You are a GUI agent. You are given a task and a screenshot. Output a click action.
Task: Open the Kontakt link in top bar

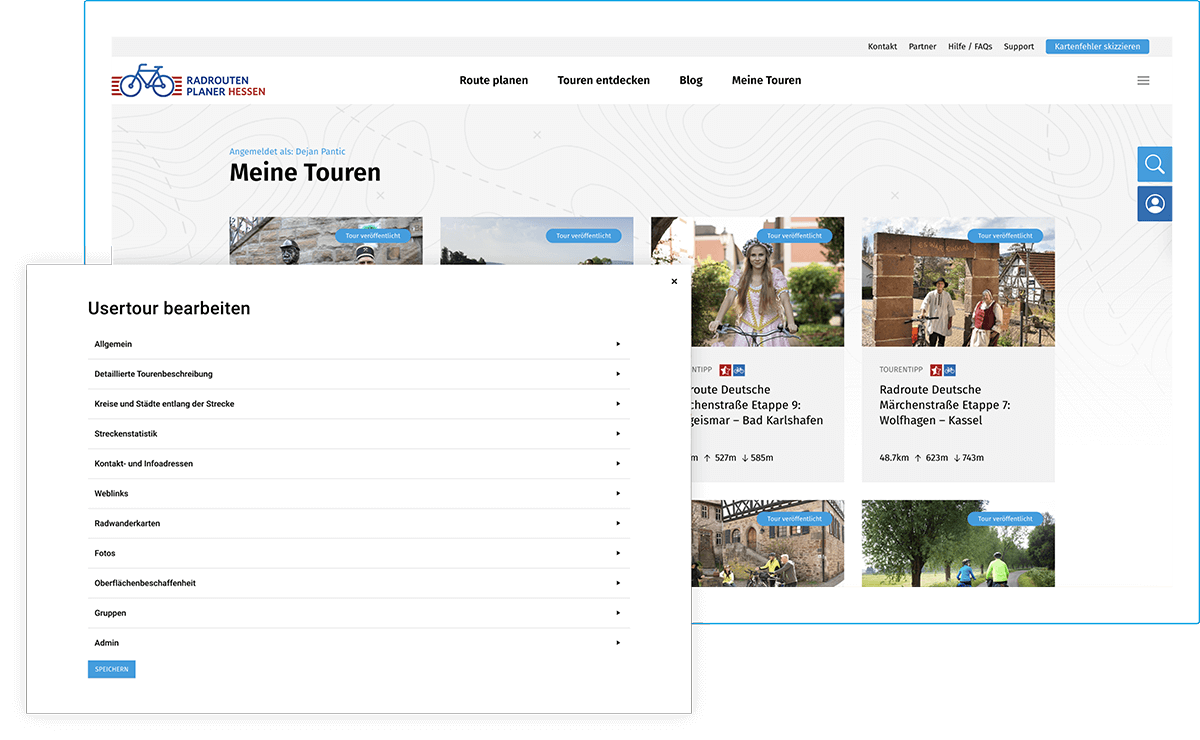(x=882, y=47)
